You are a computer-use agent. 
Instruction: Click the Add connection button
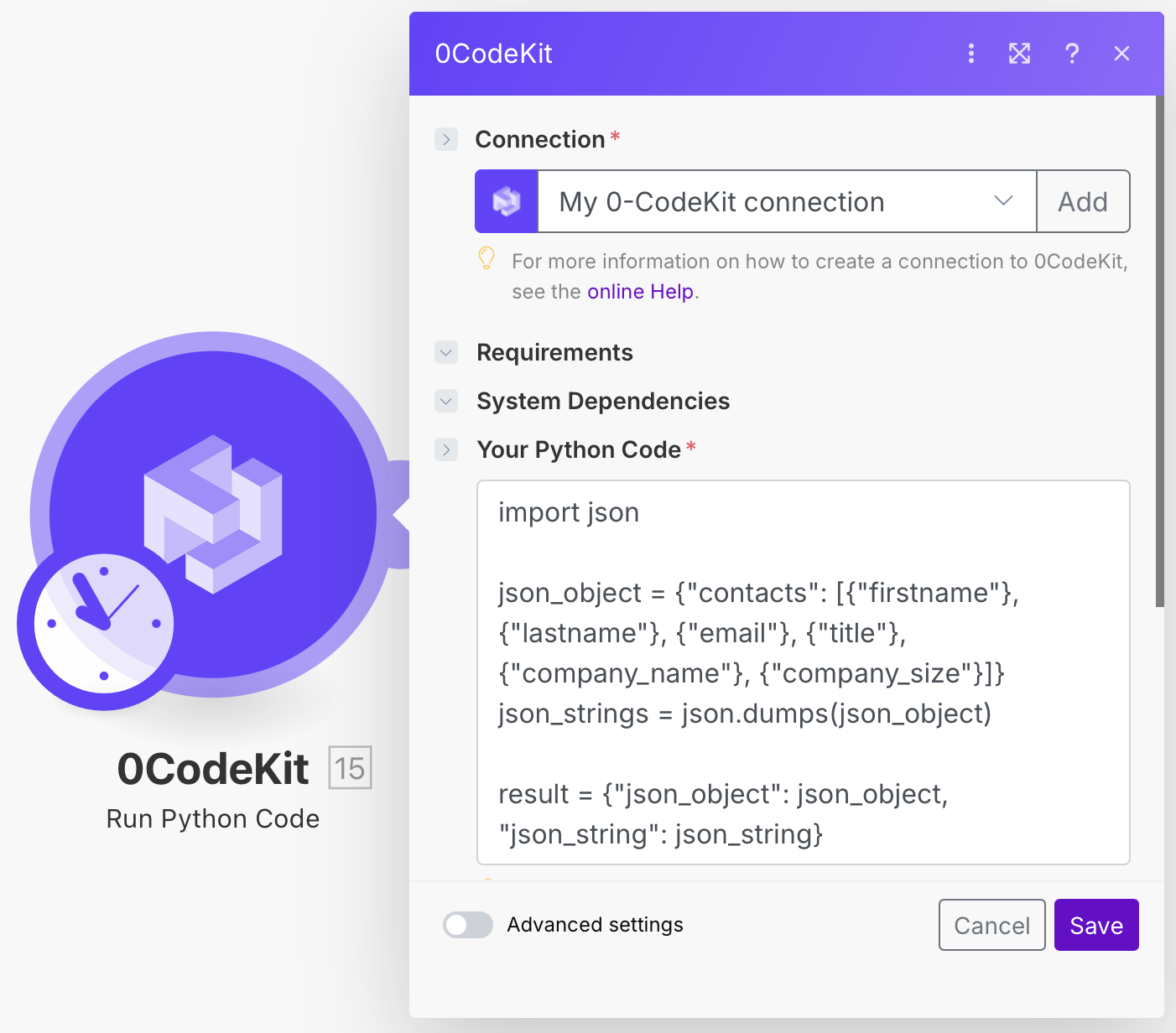coord(1083,201)
